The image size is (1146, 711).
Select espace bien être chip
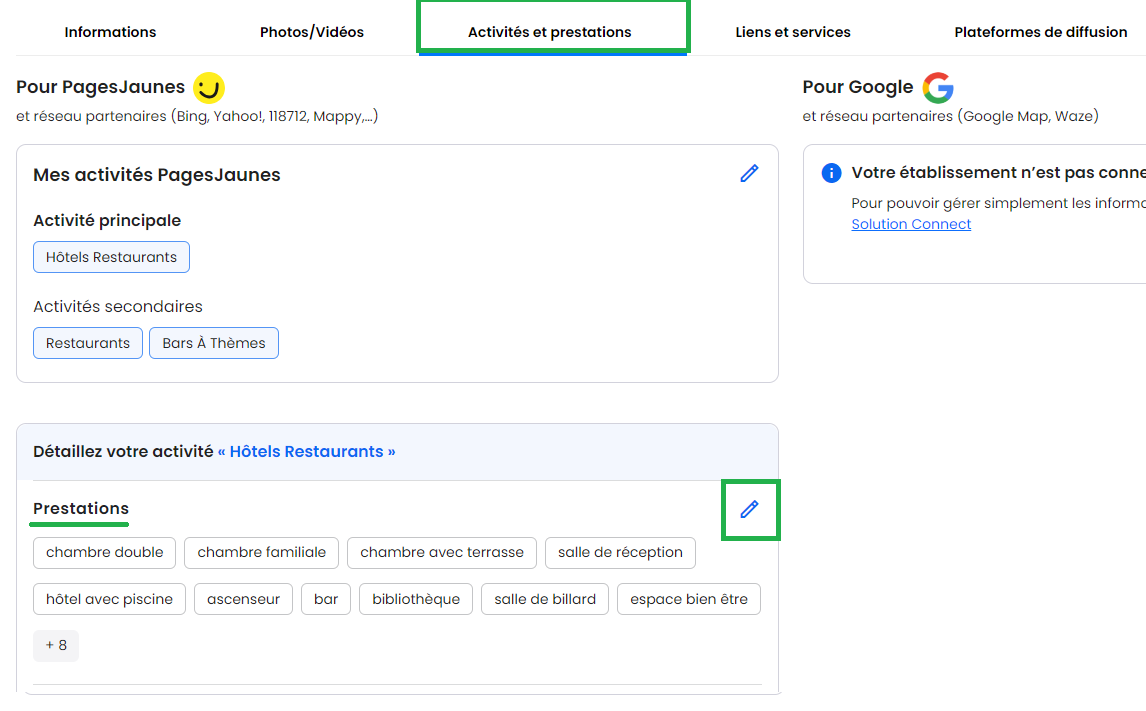coord(689,599)
